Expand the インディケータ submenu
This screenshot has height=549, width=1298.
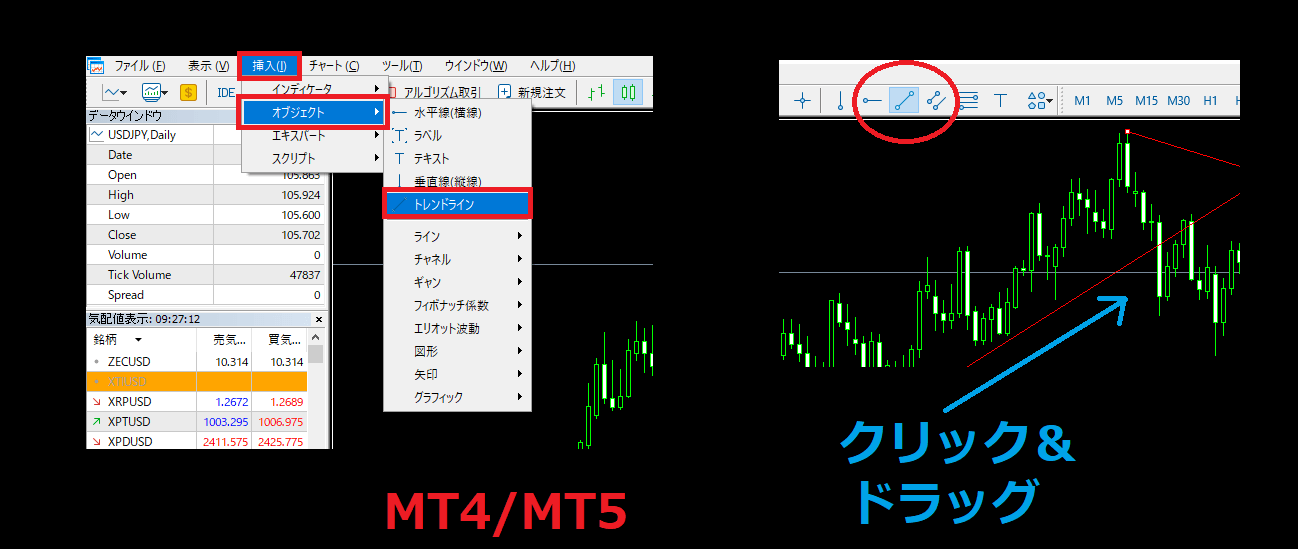314,89
